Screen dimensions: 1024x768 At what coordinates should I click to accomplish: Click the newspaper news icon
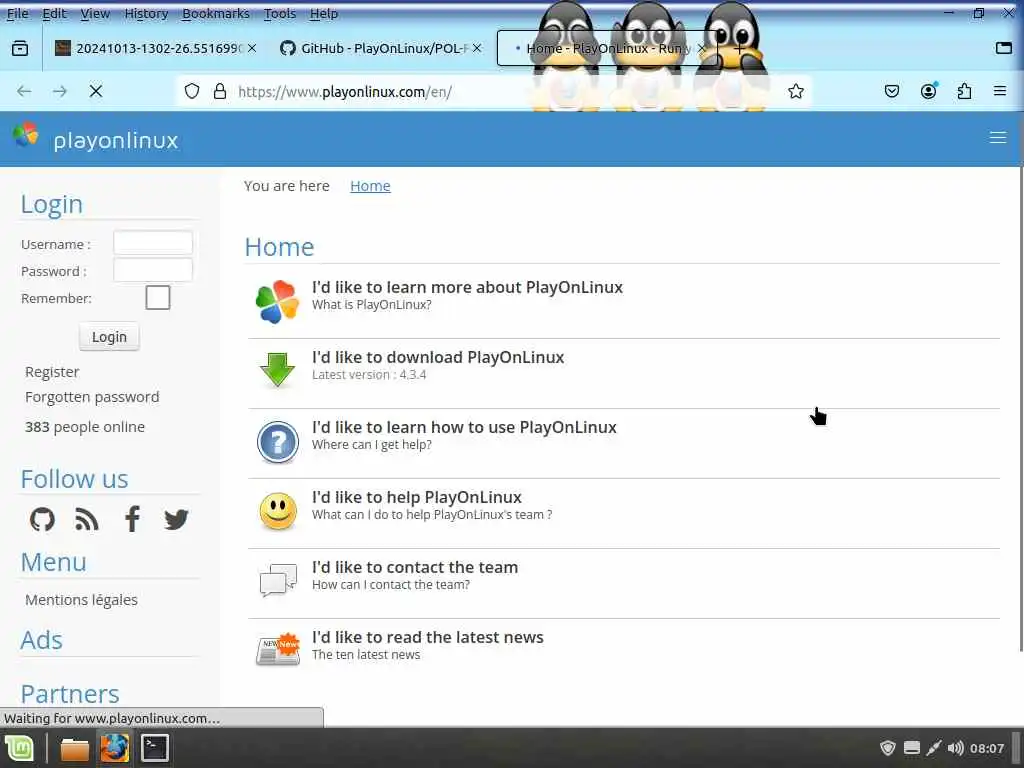pyautogui.click(x=278, y=649)
